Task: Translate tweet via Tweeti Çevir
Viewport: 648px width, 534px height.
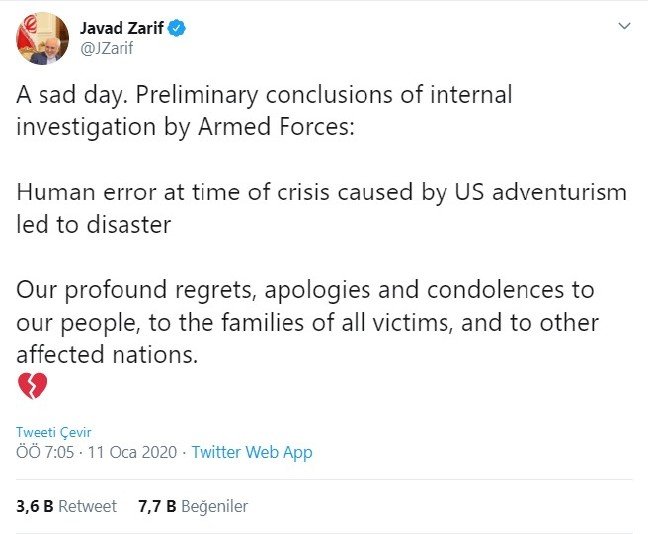Action: [x=53, y=432]
